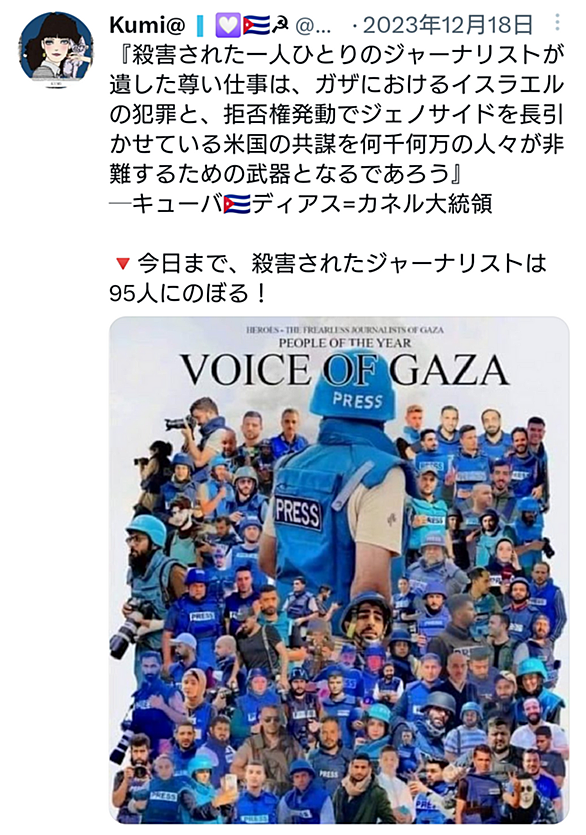Click the Cuban flag emoji in the username

pos(256,25)
